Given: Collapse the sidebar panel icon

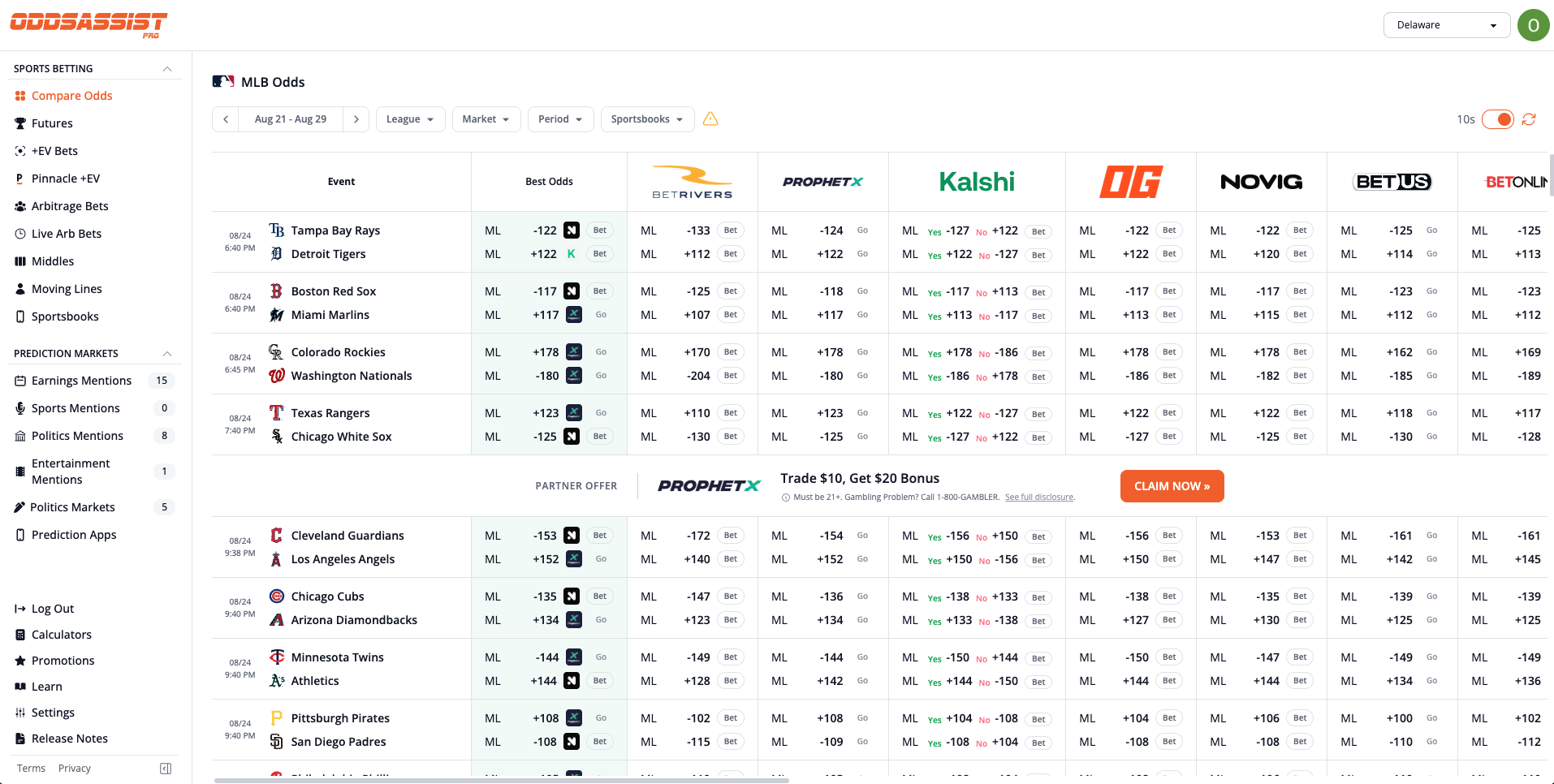Looking at the screenshot, I should tap(166, 769).
